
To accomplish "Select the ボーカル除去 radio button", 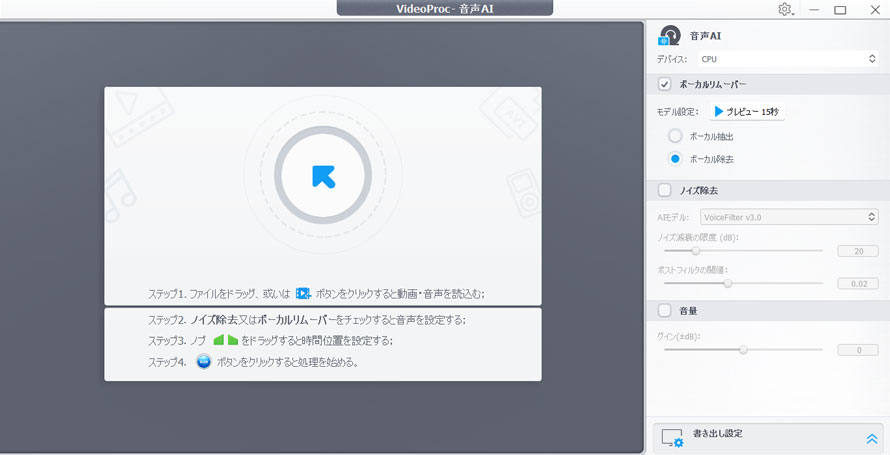I will 675,159.
